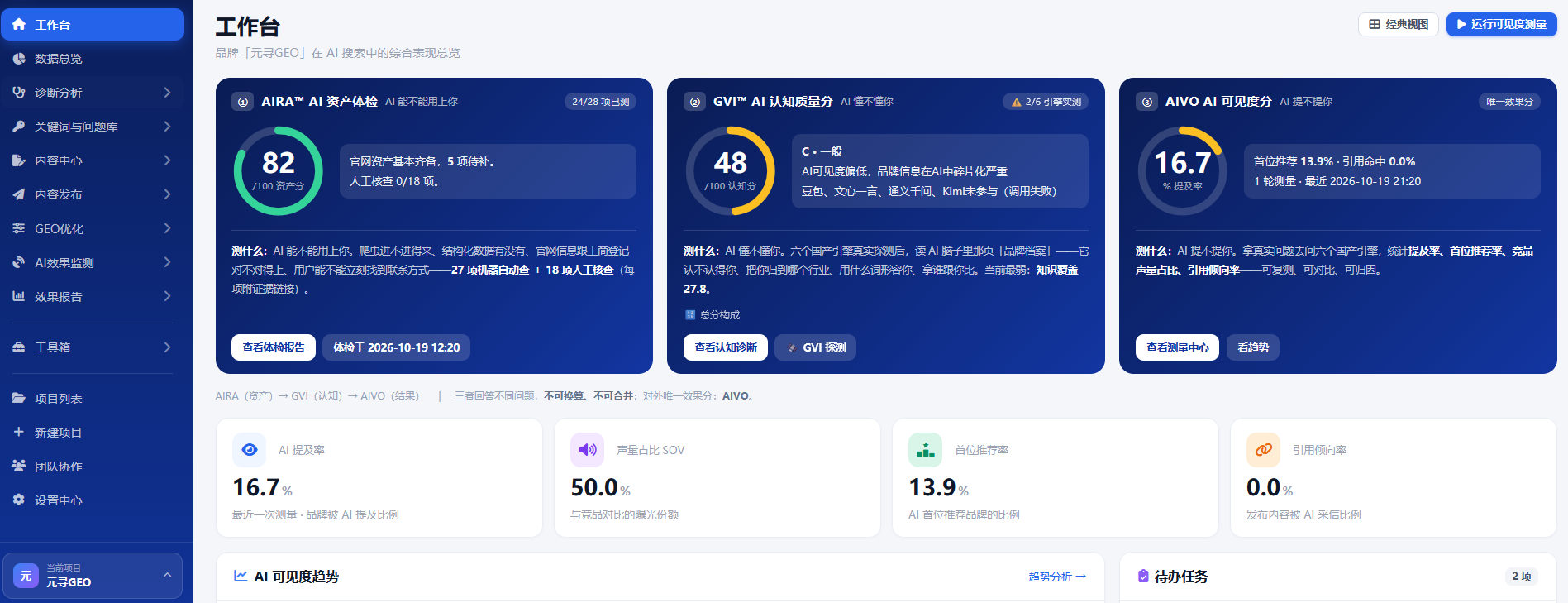Screen dimensions: 1568x603
Task: Click the open folder icon for 项目列表
Action: 19,399
